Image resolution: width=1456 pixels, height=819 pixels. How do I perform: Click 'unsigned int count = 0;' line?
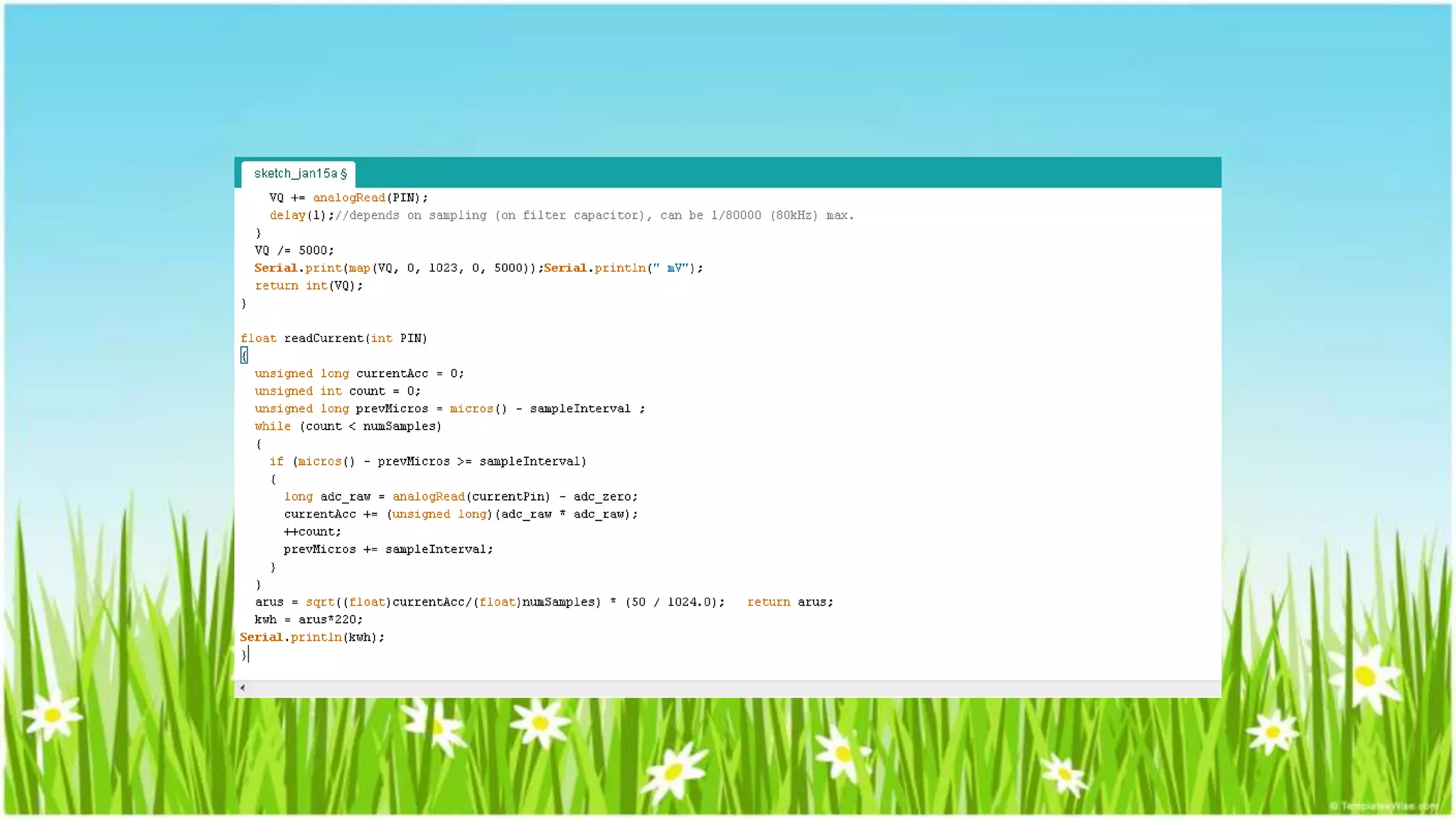tap(337, 391)
